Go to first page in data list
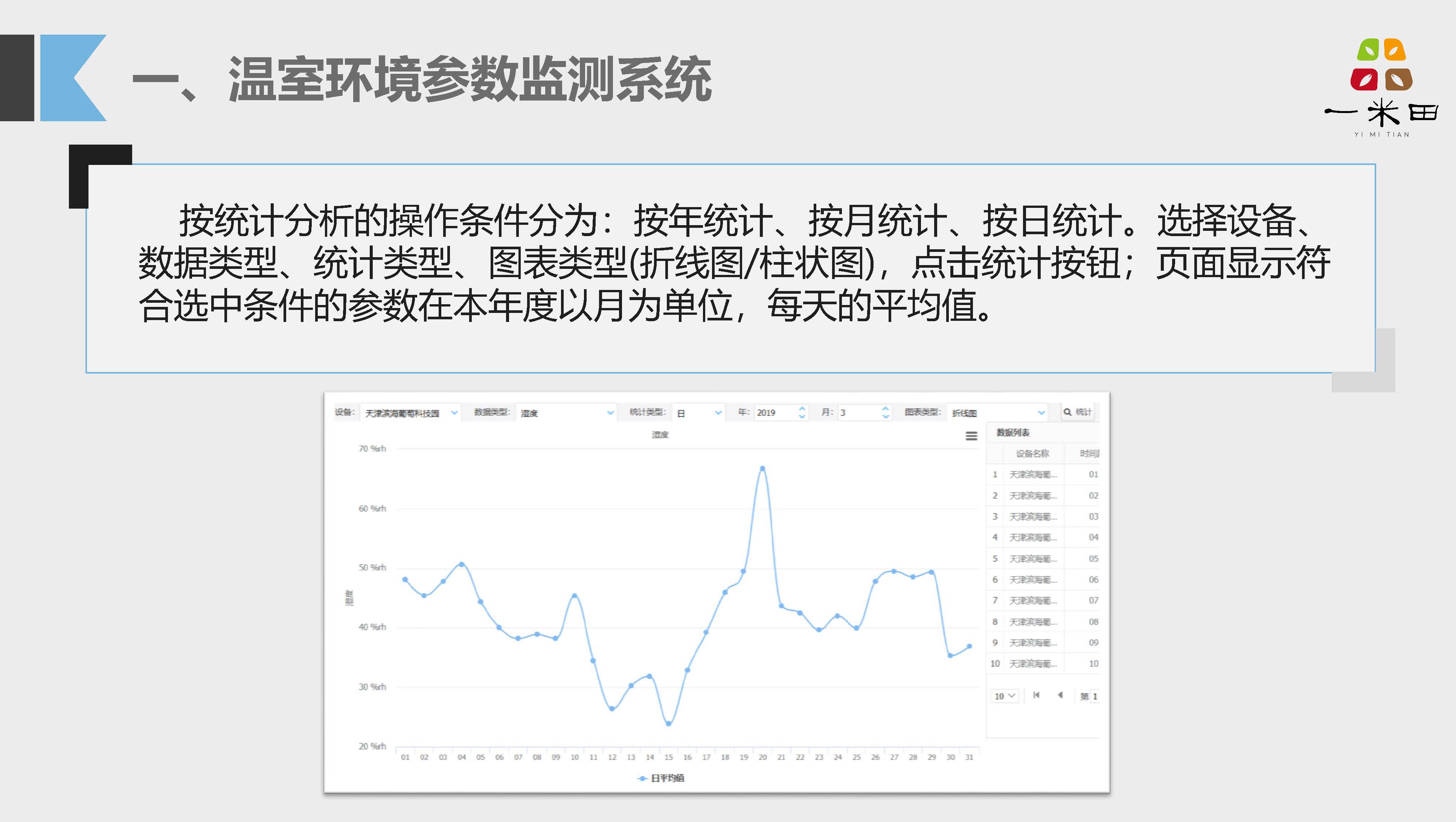The height and width of the screenshot is (822, 1456). point(1036,695)
